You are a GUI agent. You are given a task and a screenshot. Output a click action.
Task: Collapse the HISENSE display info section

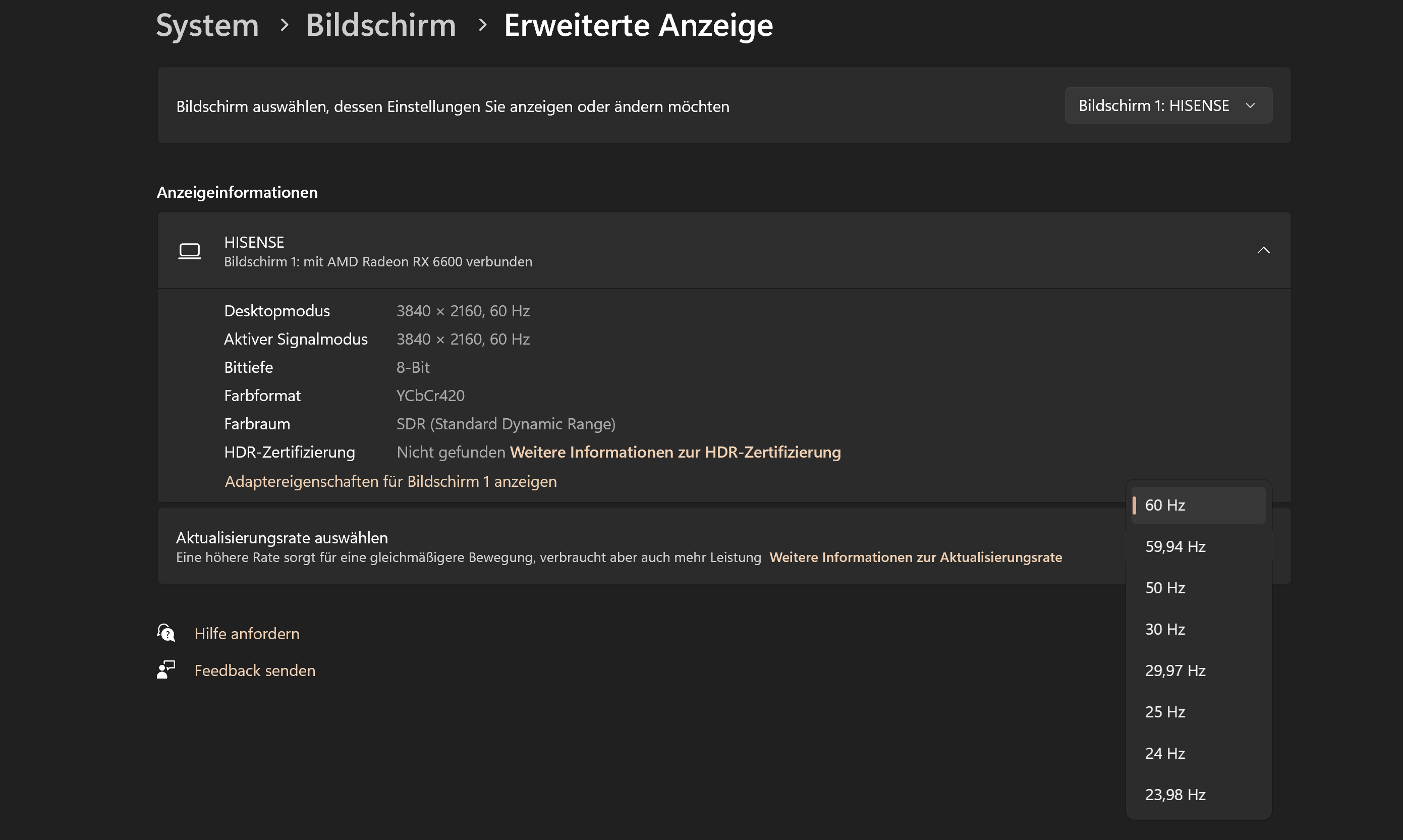[x=1263, y=250]
